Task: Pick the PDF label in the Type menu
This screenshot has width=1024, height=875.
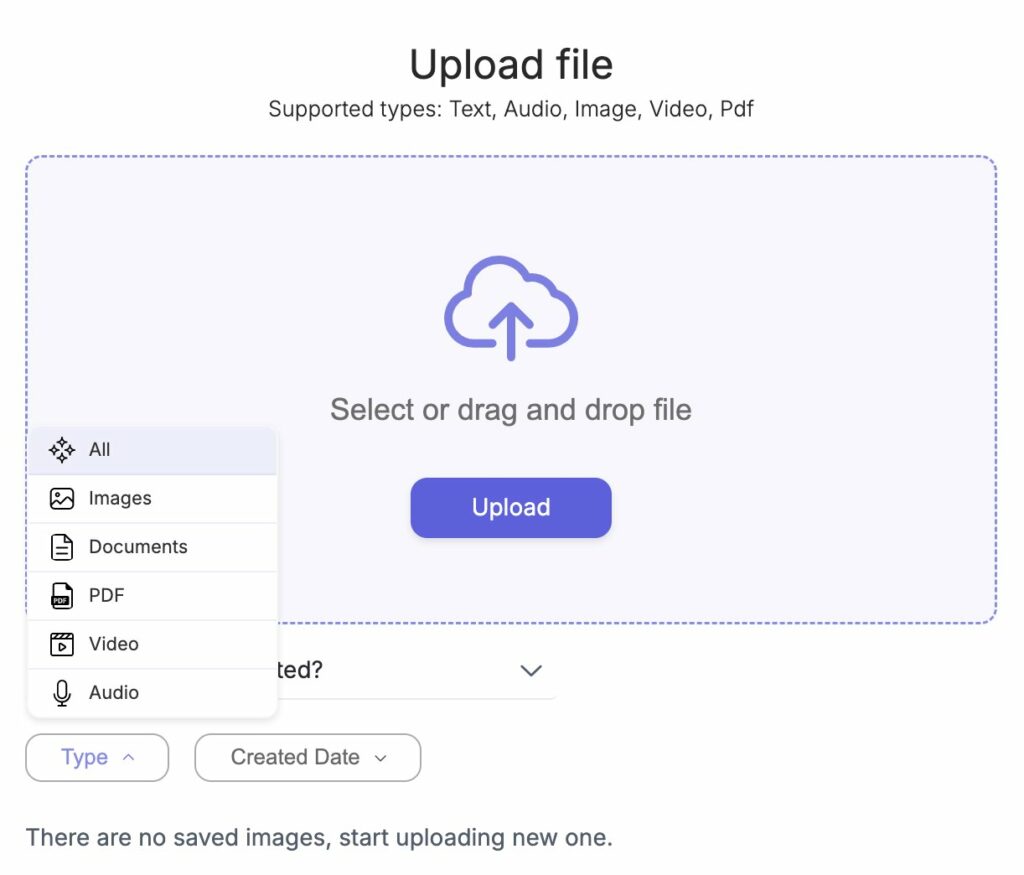Action: tap(107, 596)
